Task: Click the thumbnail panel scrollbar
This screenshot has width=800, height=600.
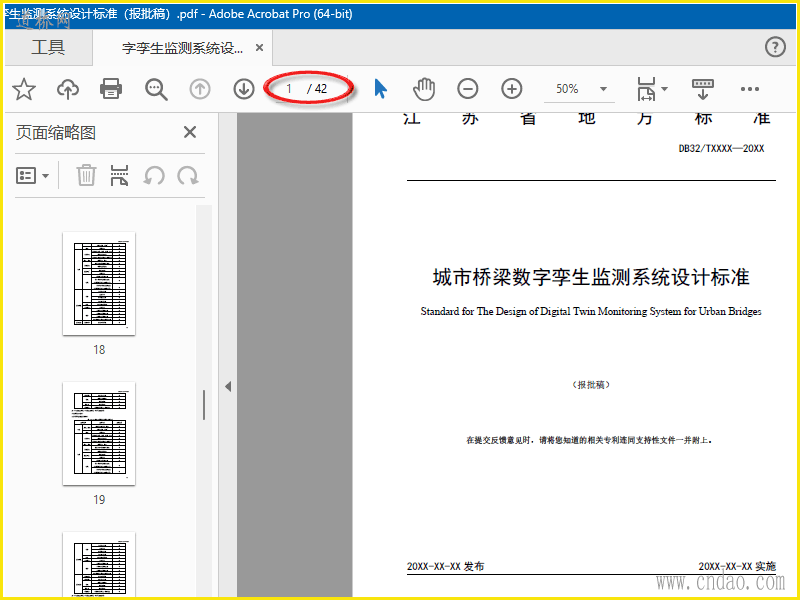Action: (204, 405)
